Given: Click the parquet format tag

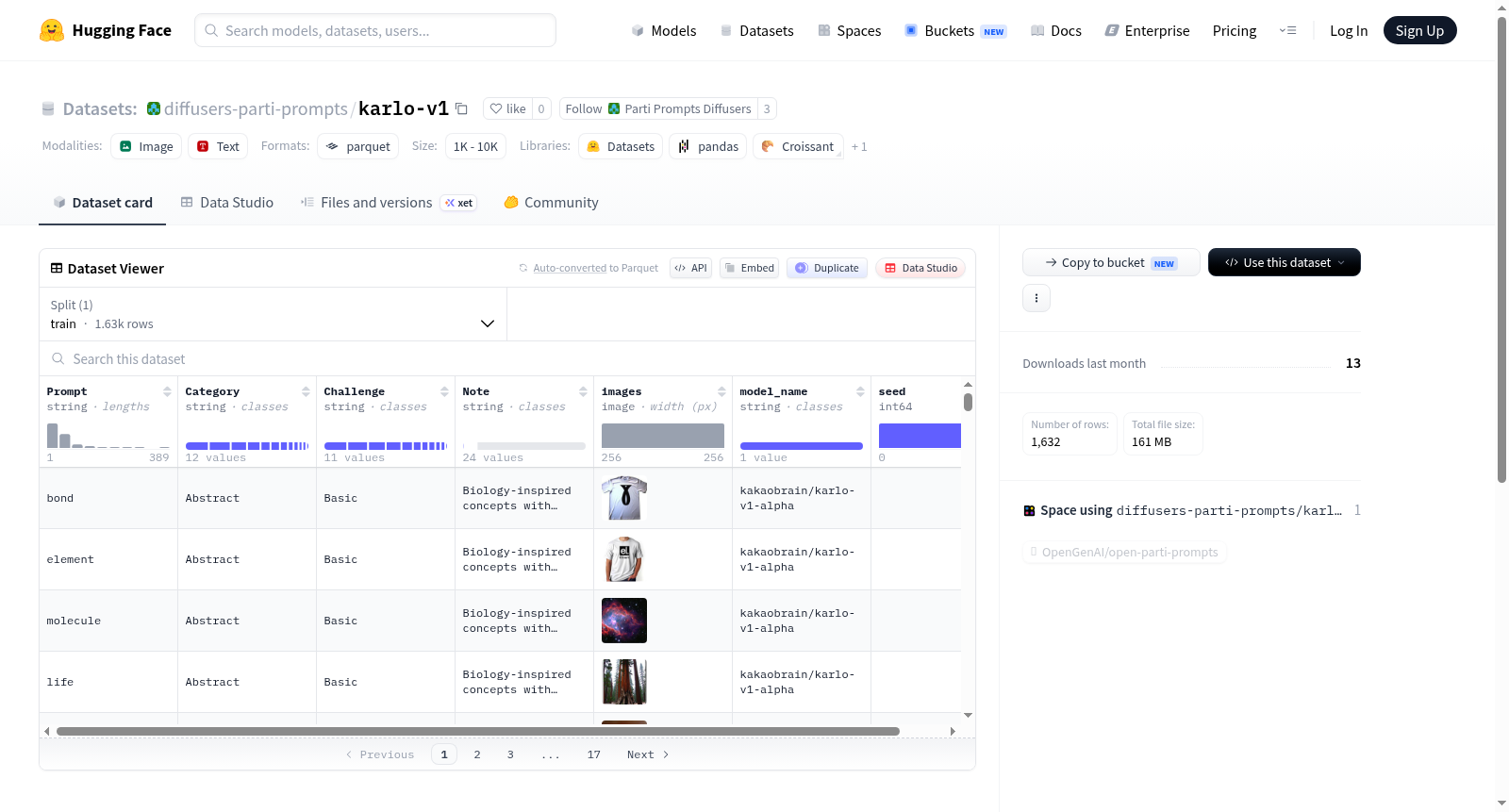Looking at the screenshot, I should pos(357,146).
